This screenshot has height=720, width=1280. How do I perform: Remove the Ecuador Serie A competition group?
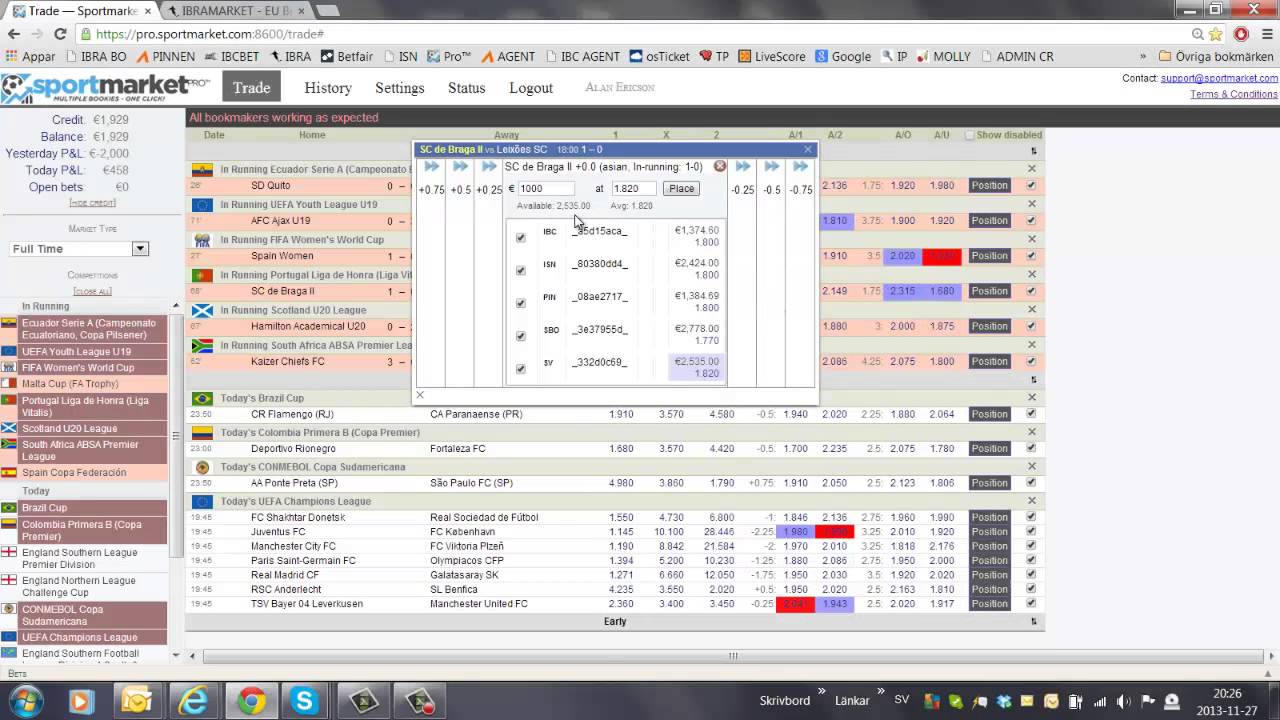(x=1032, y=169)
